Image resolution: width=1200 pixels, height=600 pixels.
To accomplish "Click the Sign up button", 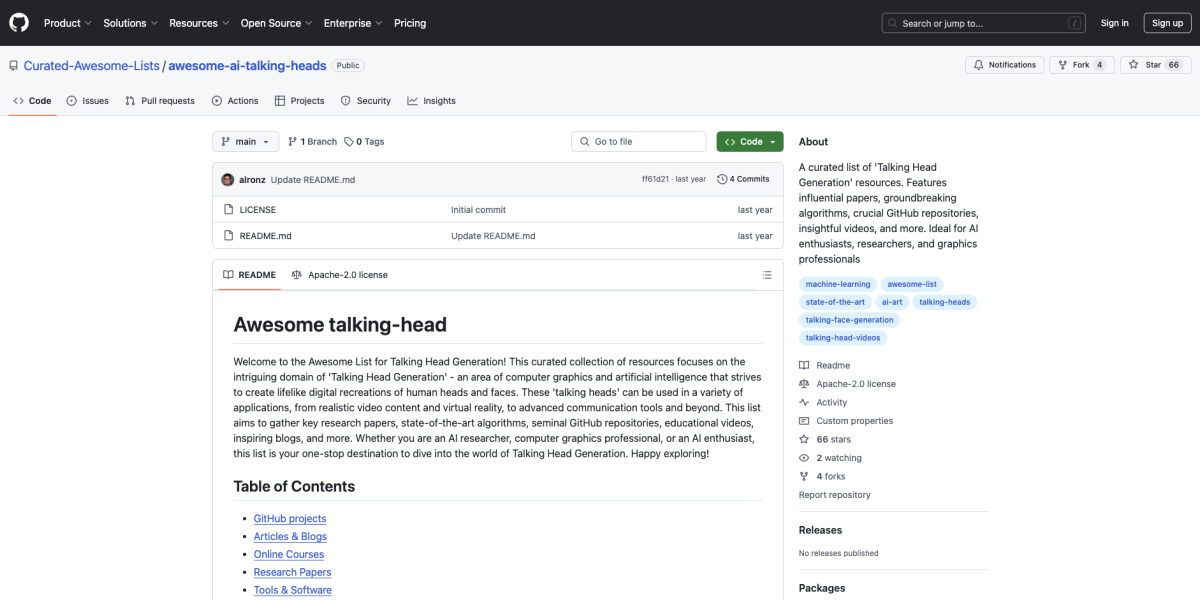I will tap(1167, 23).
